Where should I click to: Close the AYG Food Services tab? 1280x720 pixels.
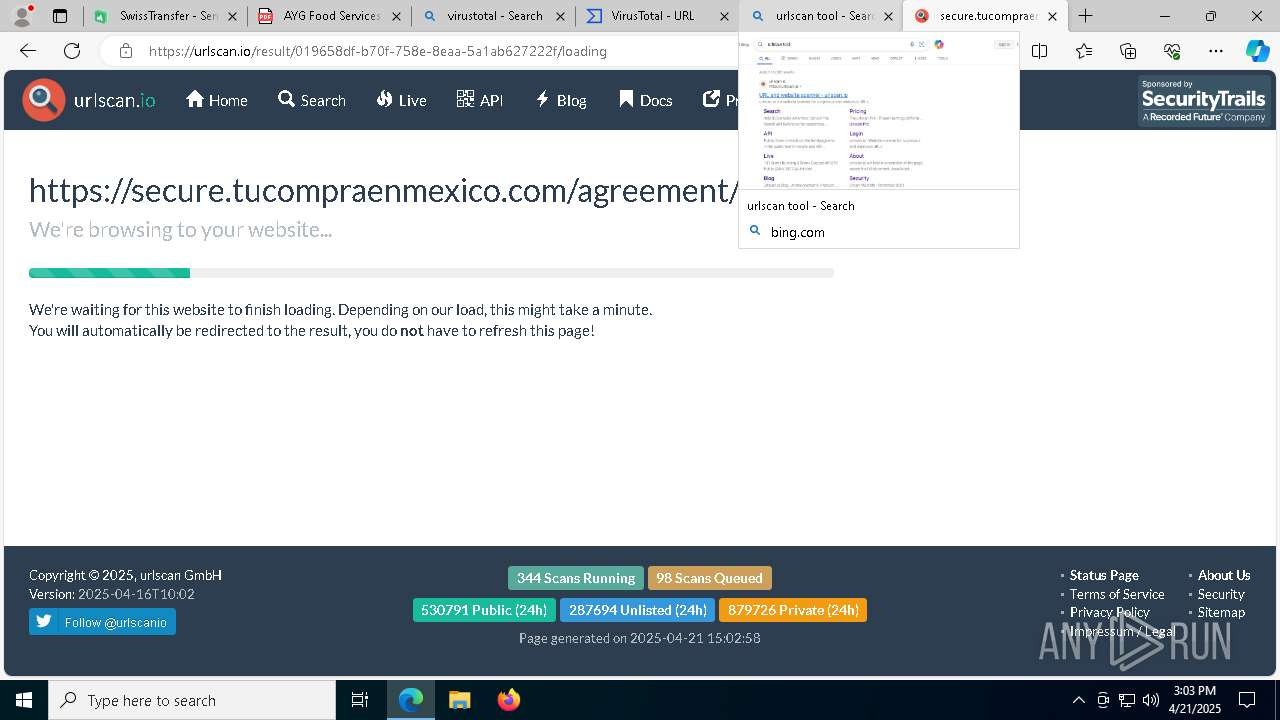click(x=396, y=16)
